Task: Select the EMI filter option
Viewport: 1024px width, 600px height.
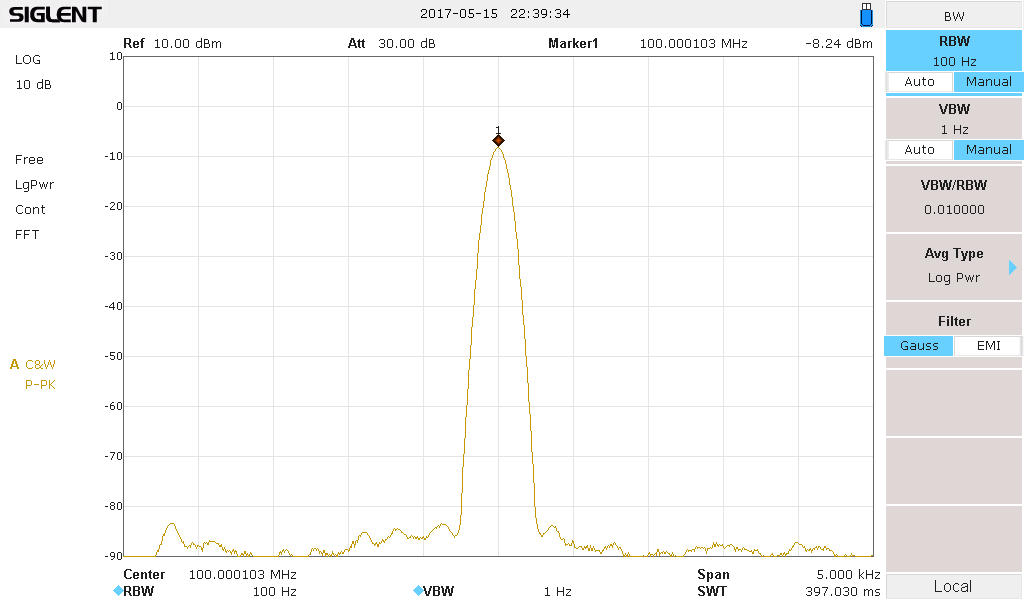Action: [987, 346]
